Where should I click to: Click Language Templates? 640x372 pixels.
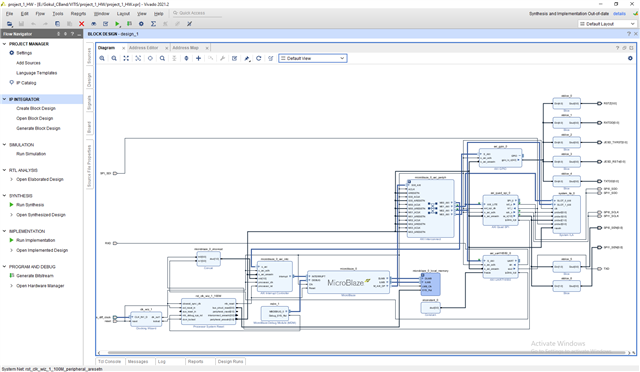point(37,73)
